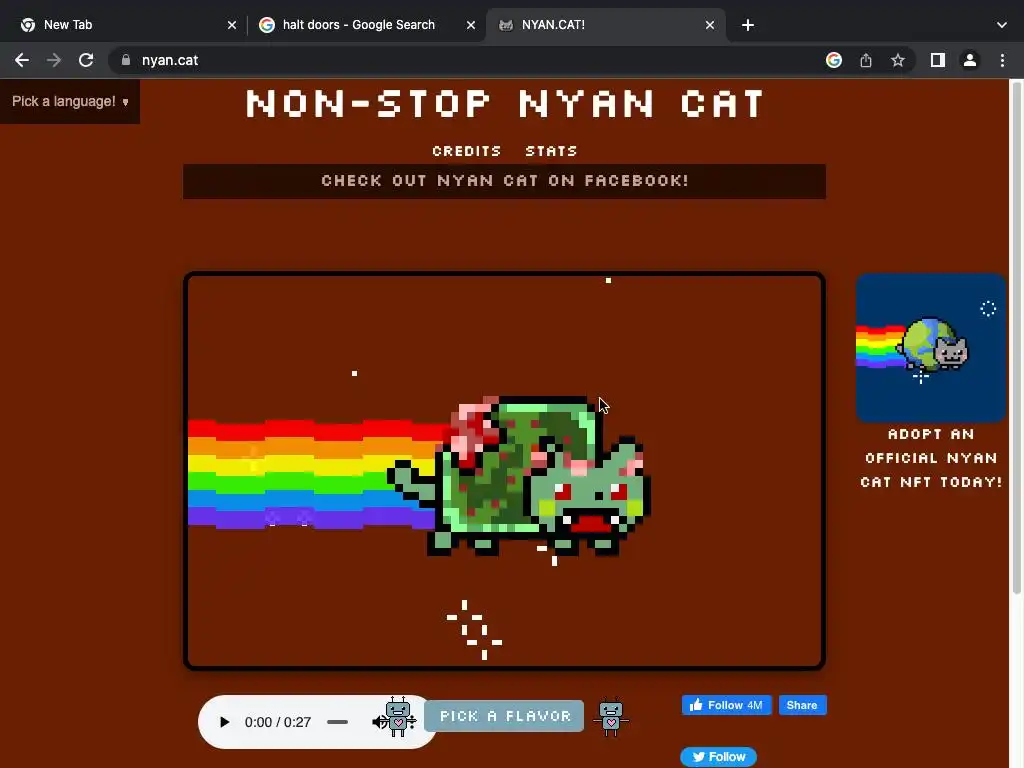Expand the tab search chevron

(x=1002, y=25)
